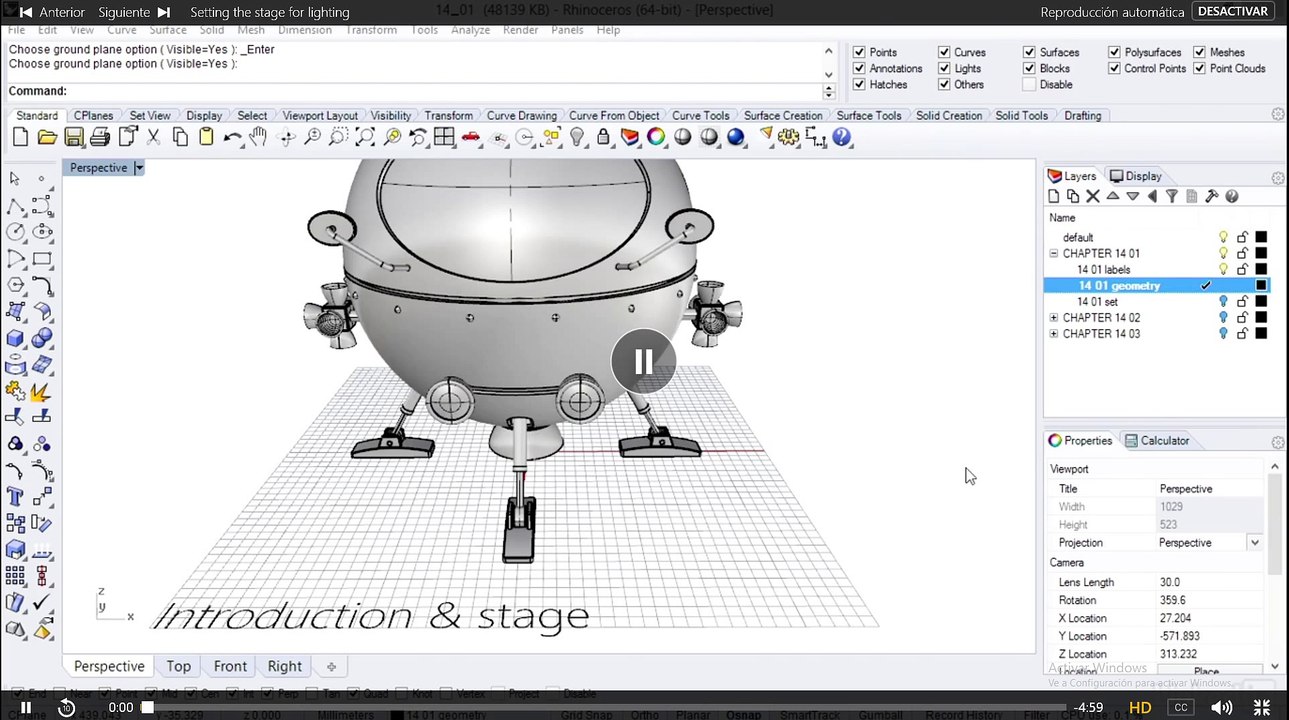Undo with the curved arrow icon

click(x=233, y=137)
